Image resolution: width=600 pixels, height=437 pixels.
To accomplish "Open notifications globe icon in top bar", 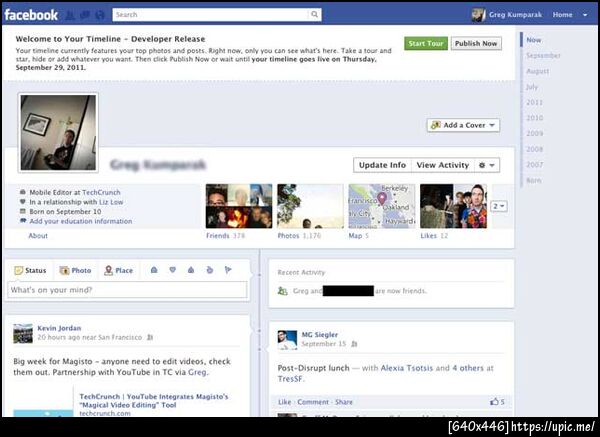I will (x=100, y=15).
